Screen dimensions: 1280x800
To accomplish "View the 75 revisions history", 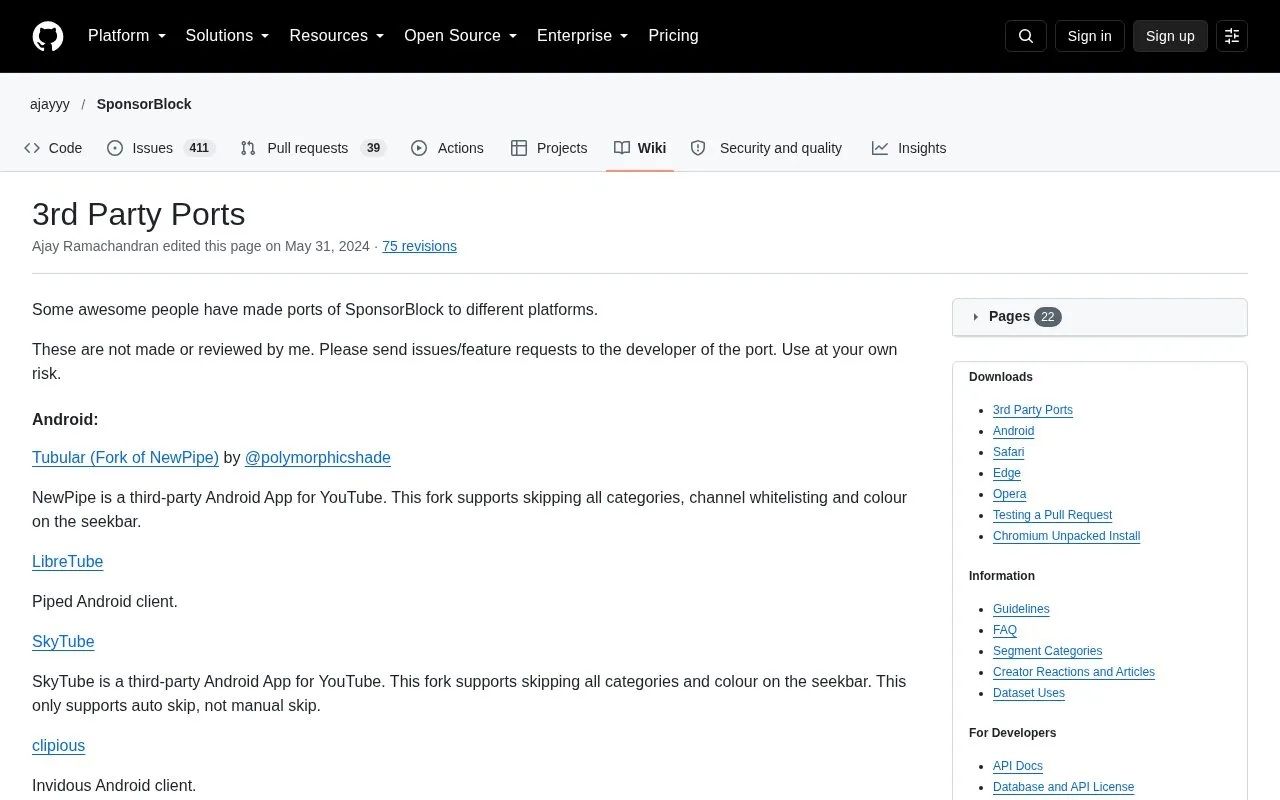I will tap(419, 246).
